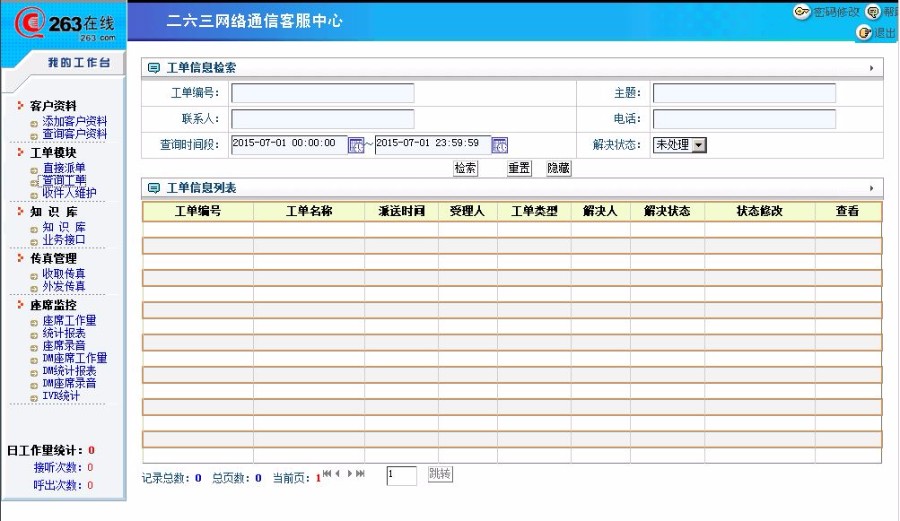Open 查询工单 in the sidebar
900x521 pixels.
[64, 180]
